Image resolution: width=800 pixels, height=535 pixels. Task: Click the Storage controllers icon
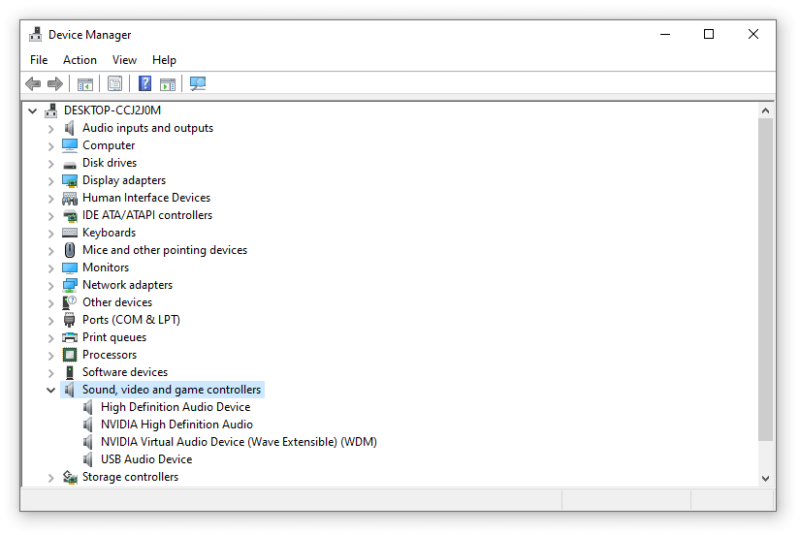click(x=69, y=477)
